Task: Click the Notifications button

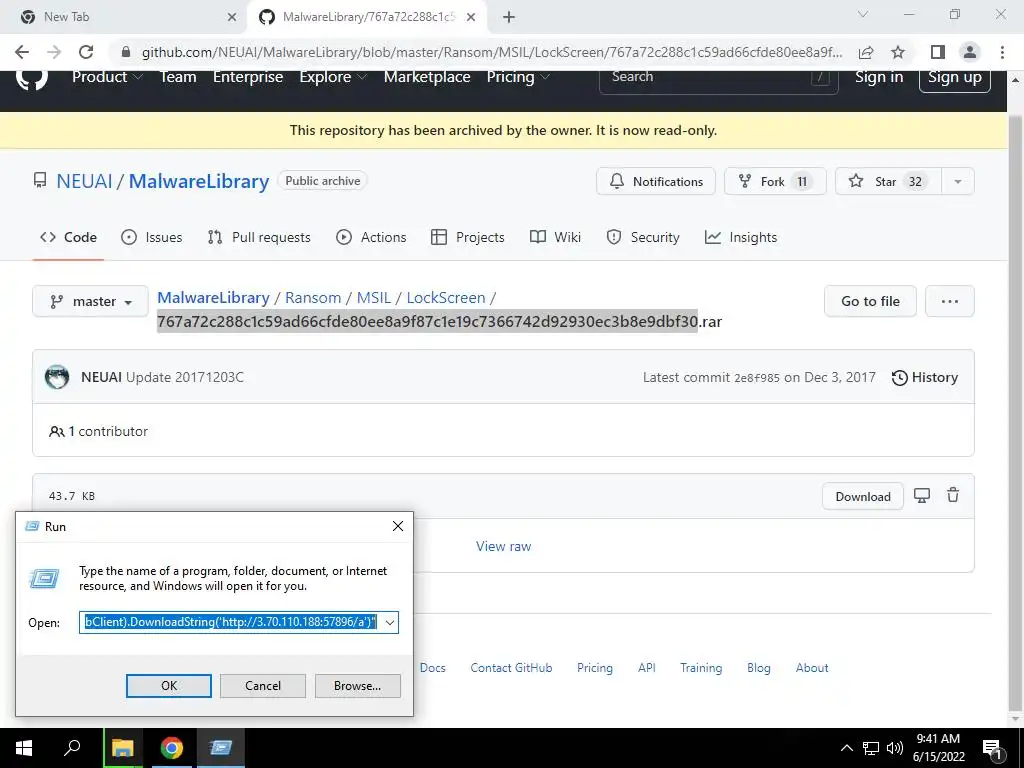Action: coord(656,182)
